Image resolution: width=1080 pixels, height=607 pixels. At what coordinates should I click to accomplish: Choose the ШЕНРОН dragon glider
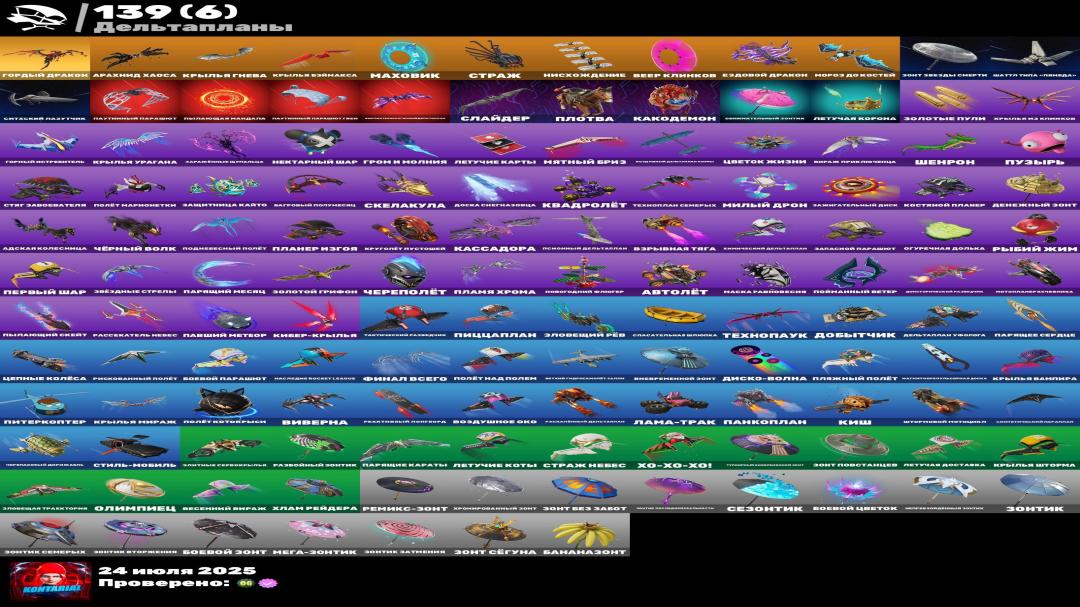click(x=944, y=145)
